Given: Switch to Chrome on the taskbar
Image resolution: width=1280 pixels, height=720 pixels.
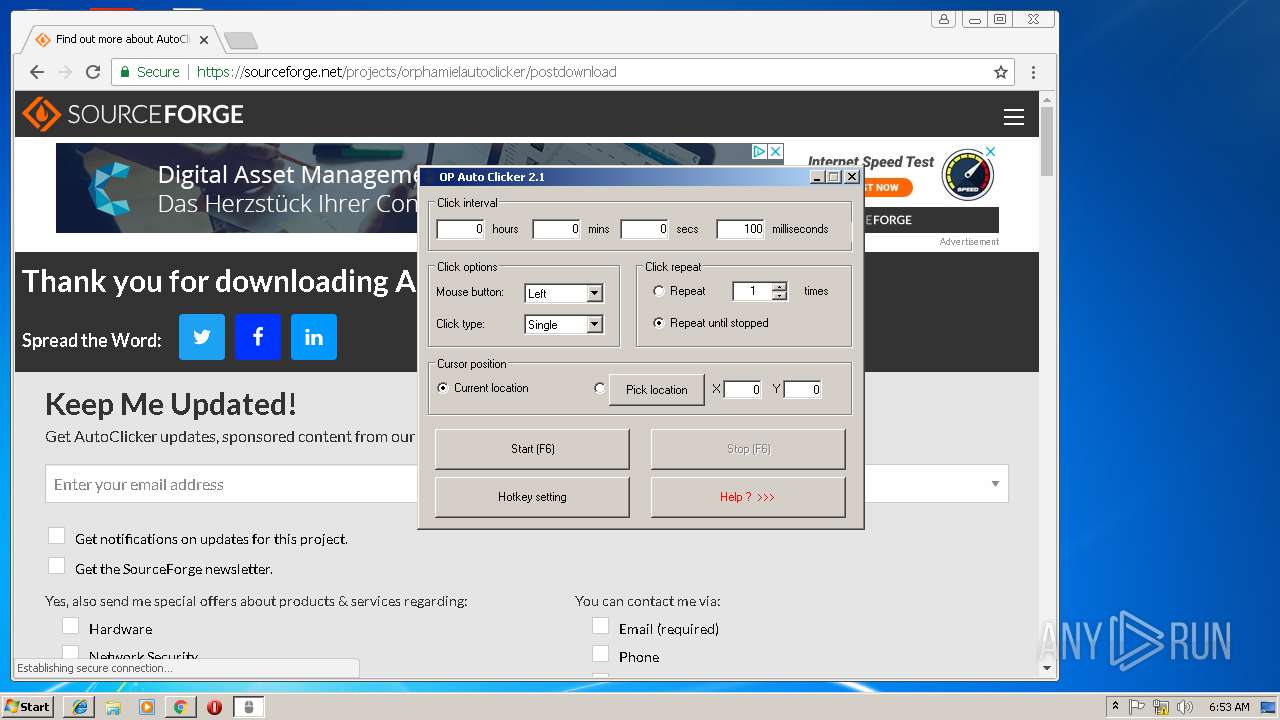Looking at the screenshot, I should tap(180, 707).
